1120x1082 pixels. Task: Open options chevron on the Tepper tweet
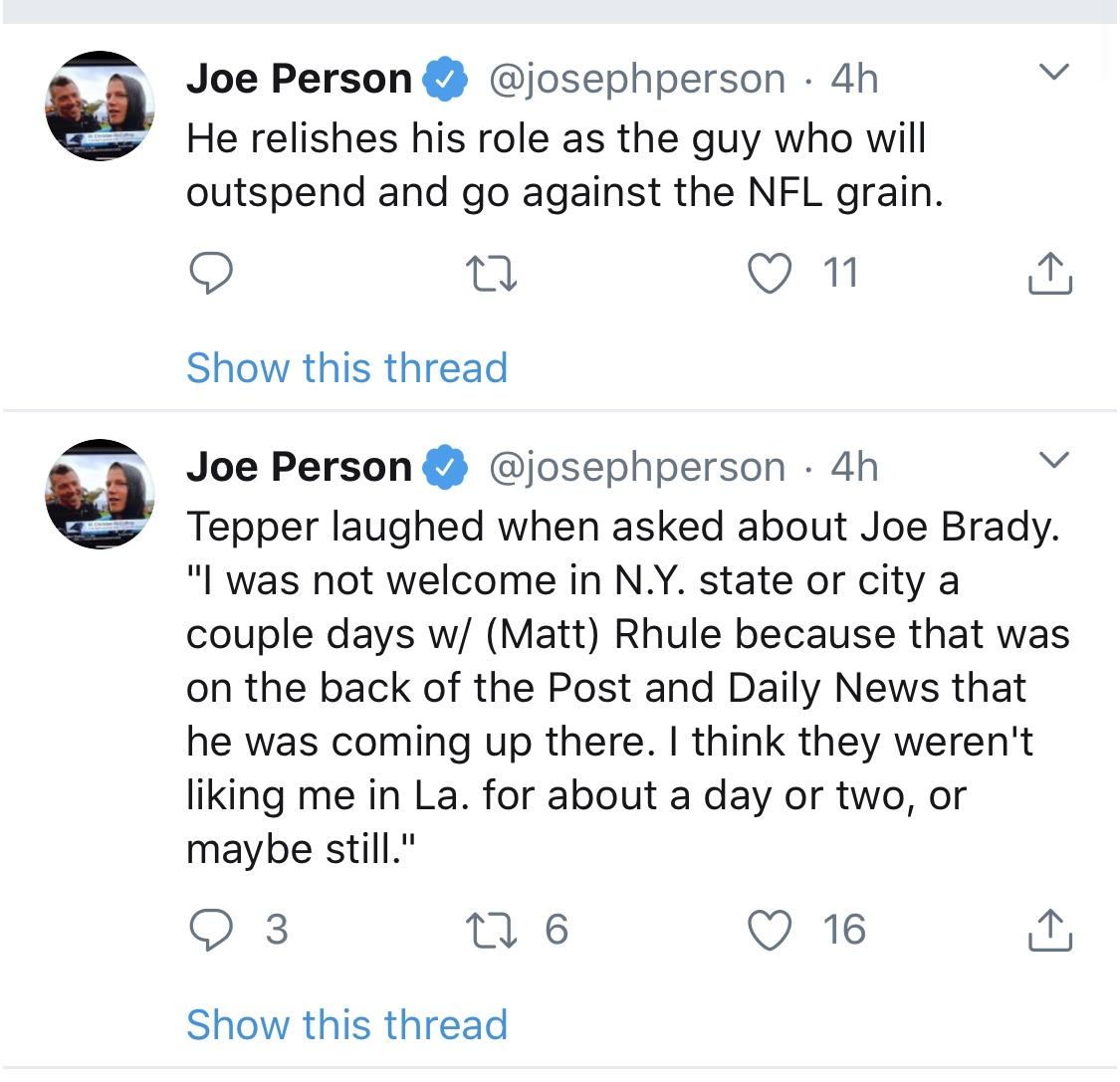tap(1053, 460)
